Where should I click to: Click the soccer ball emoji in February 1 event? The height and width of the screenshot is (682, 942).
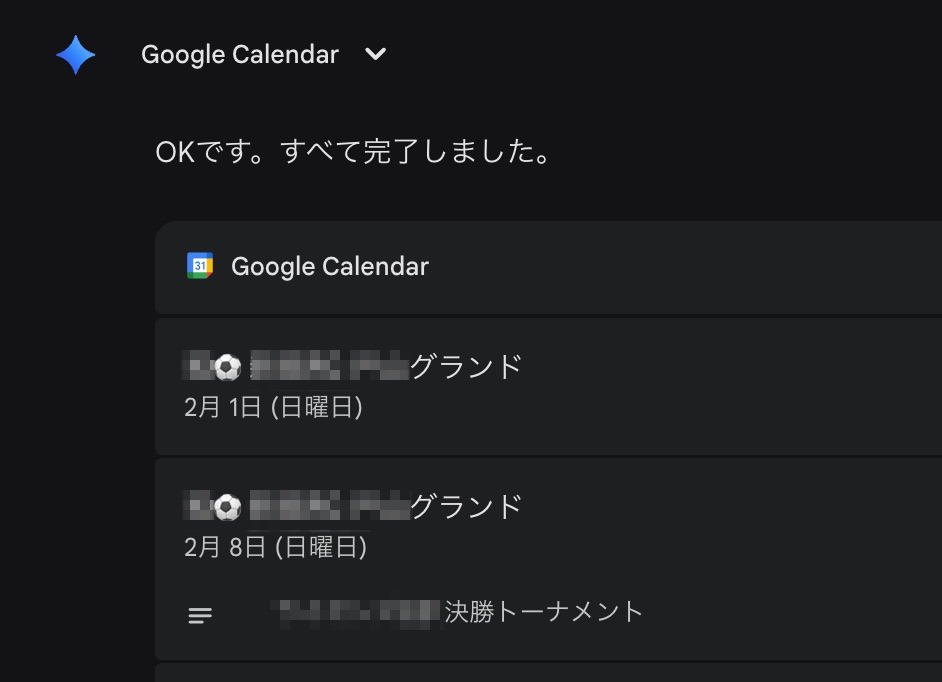tap(228, 368)
